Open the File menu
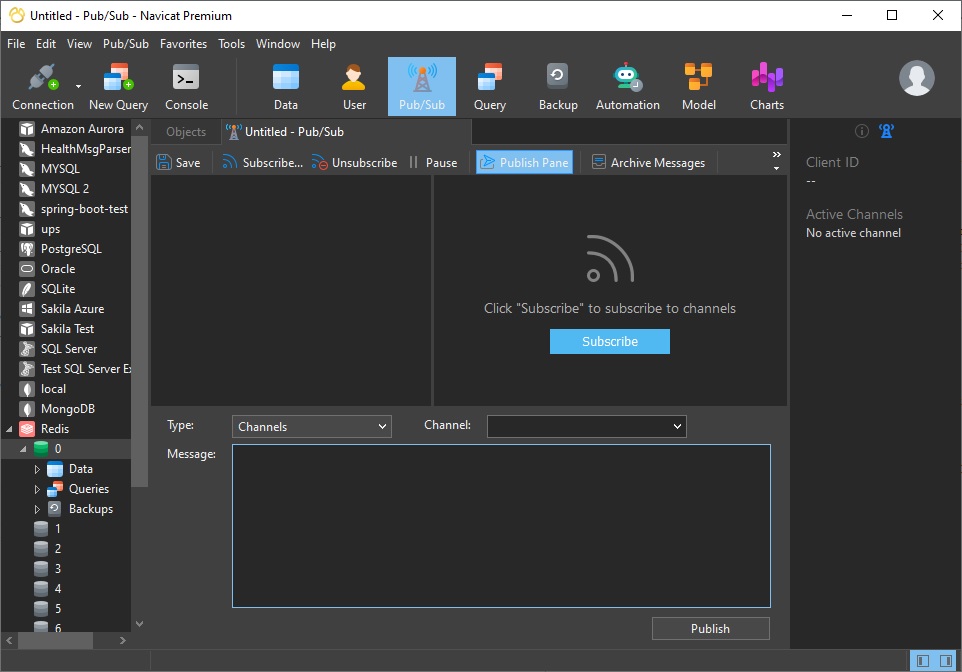Viewport: 962px width, 672px height. tap(16, 44)
